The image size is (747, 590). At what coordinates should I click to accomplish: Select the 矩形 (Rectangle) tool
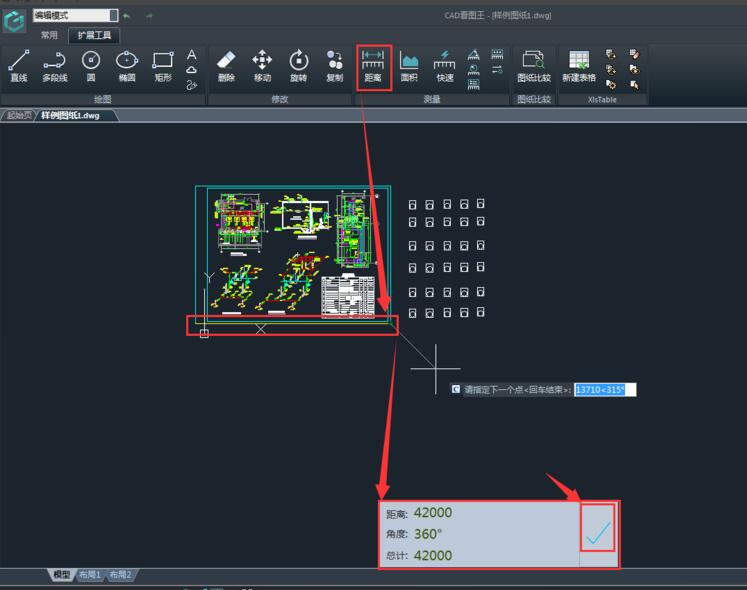tap(163, 66)
